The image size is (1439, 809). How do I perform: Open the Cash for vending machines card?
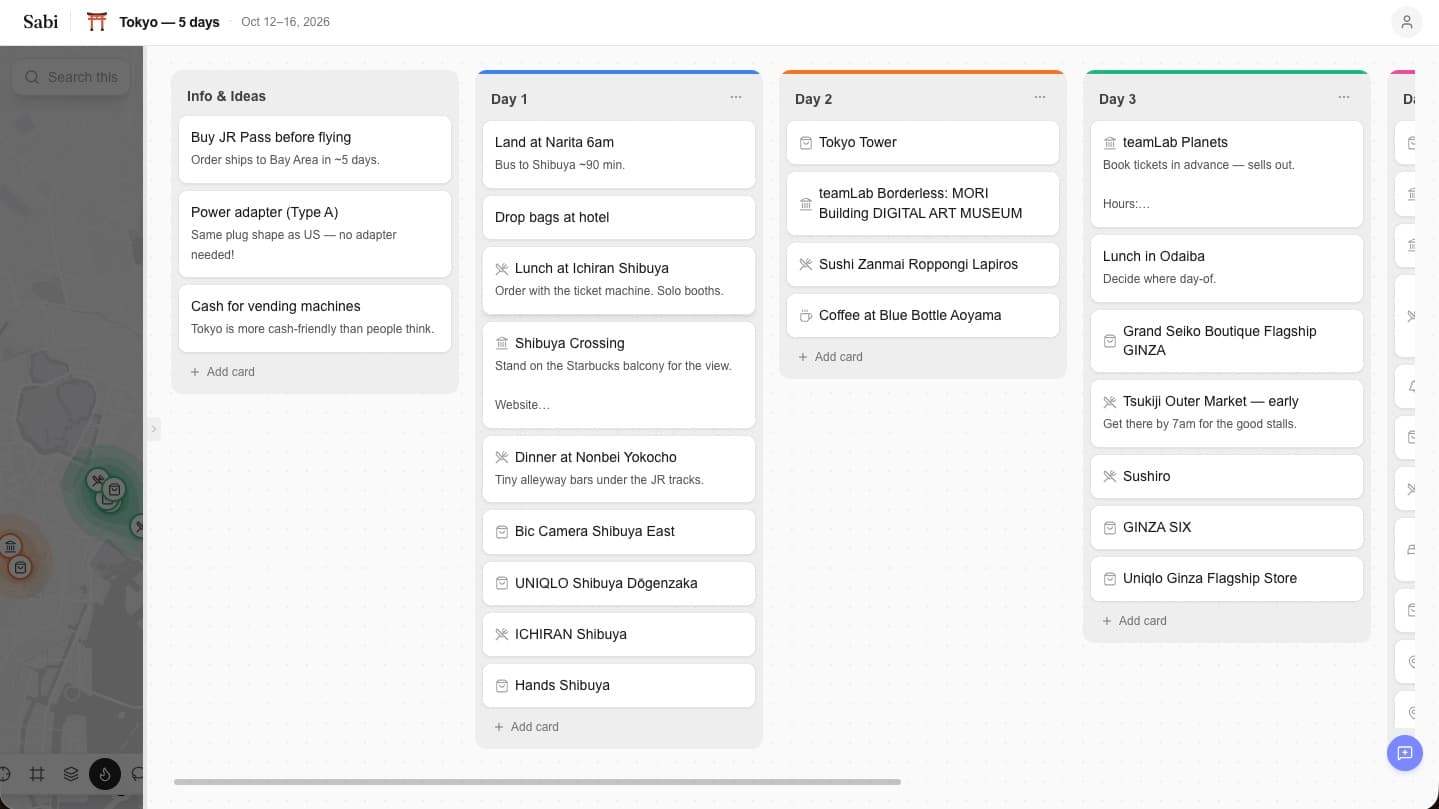(315, 318)
